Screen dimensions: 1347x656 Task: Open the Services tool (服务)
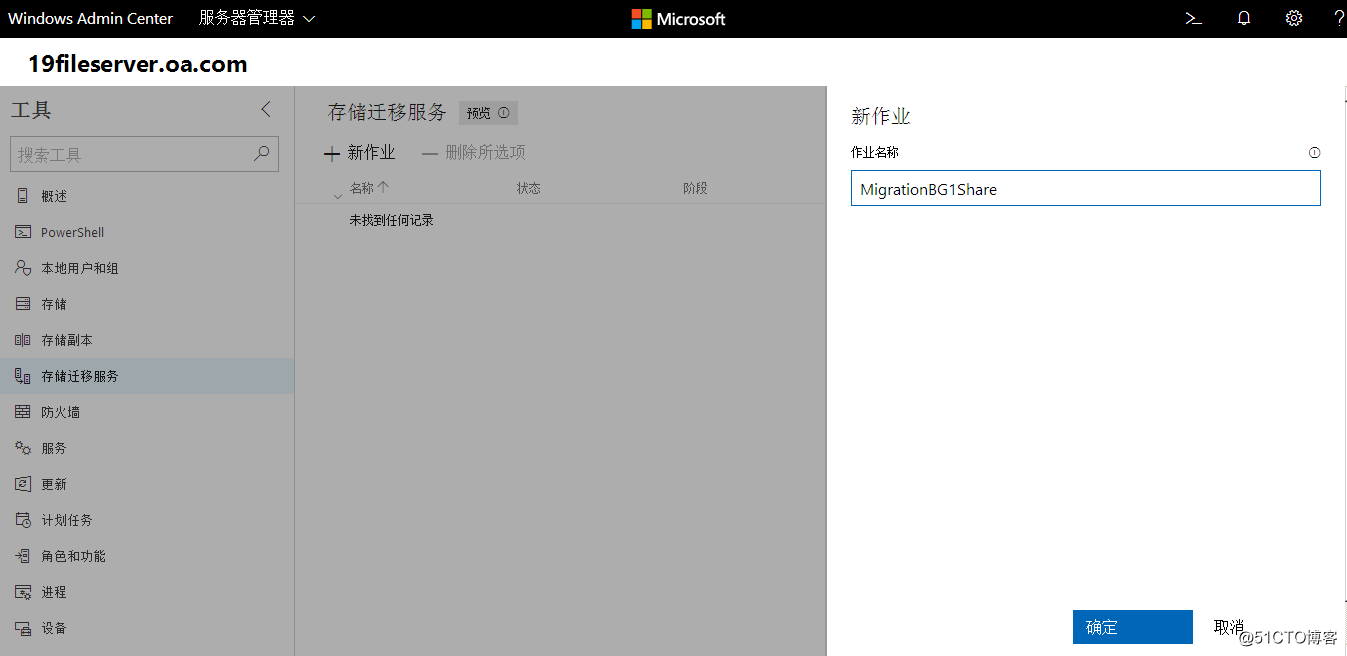click(147, 448)
